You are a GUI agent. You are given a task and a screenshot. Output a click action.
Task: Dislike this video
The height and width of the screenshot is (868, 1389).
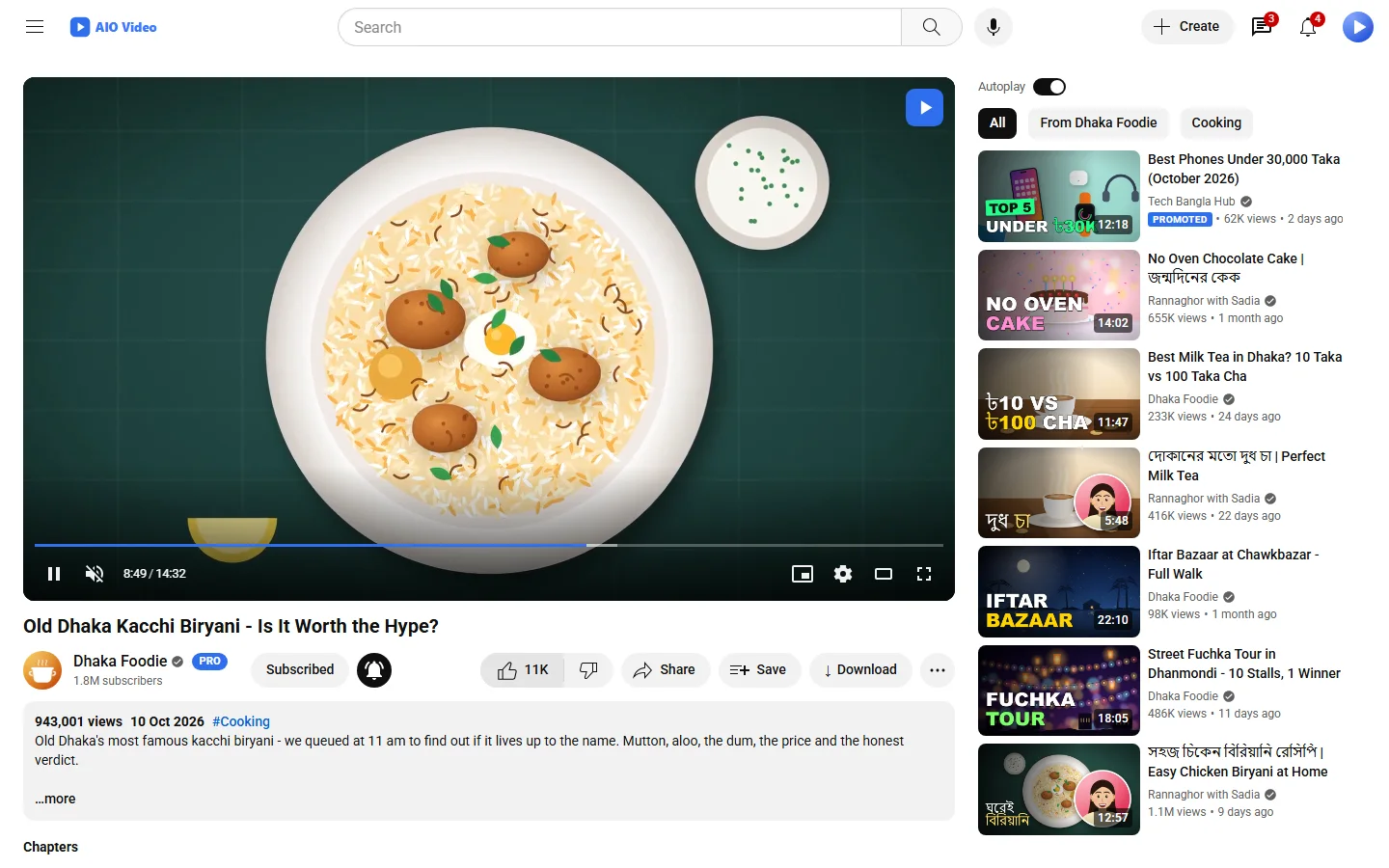pos(588,670)
